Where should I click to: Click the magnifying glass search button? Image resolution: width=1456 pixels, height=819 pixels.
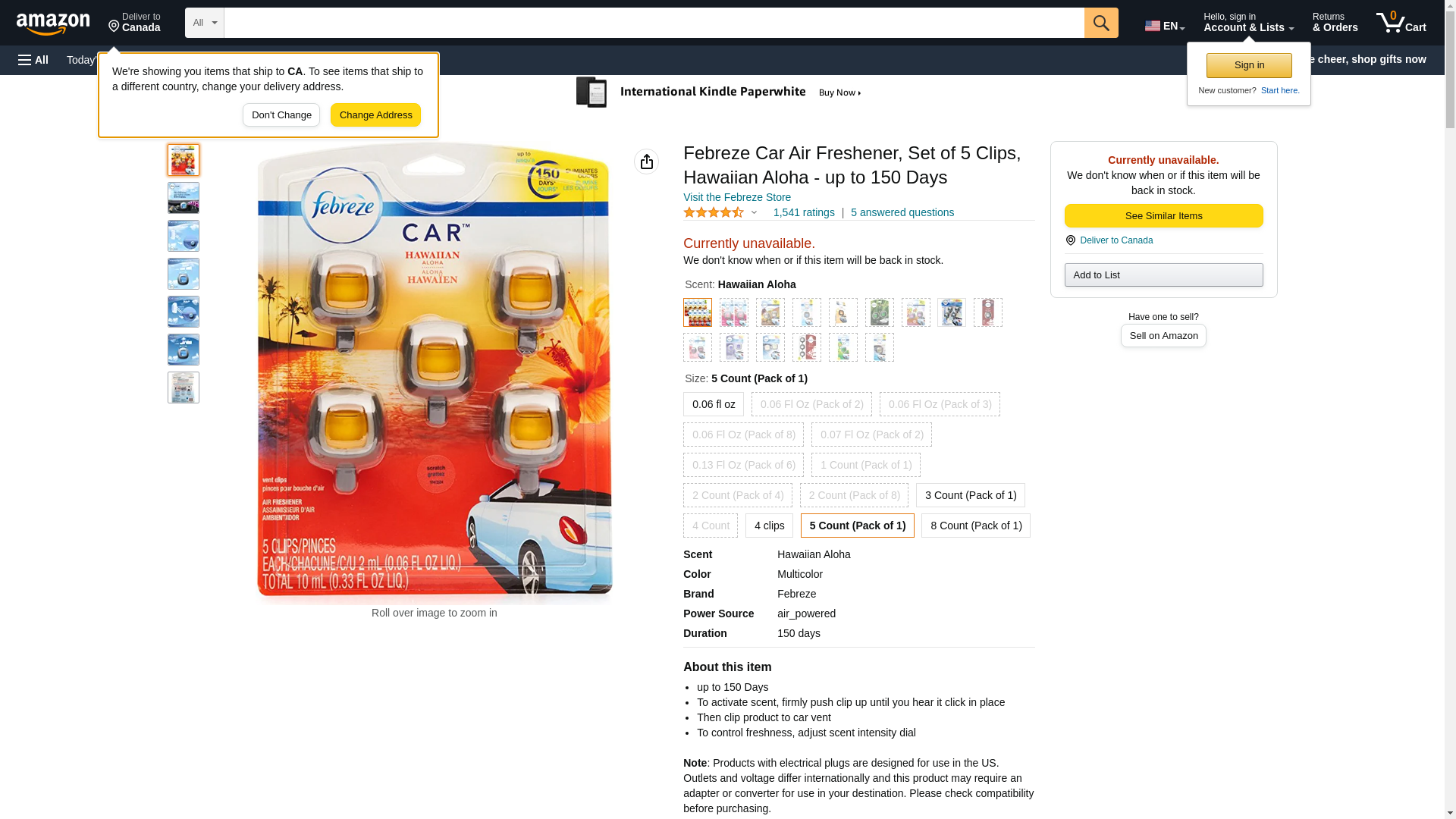(1101, 23)
